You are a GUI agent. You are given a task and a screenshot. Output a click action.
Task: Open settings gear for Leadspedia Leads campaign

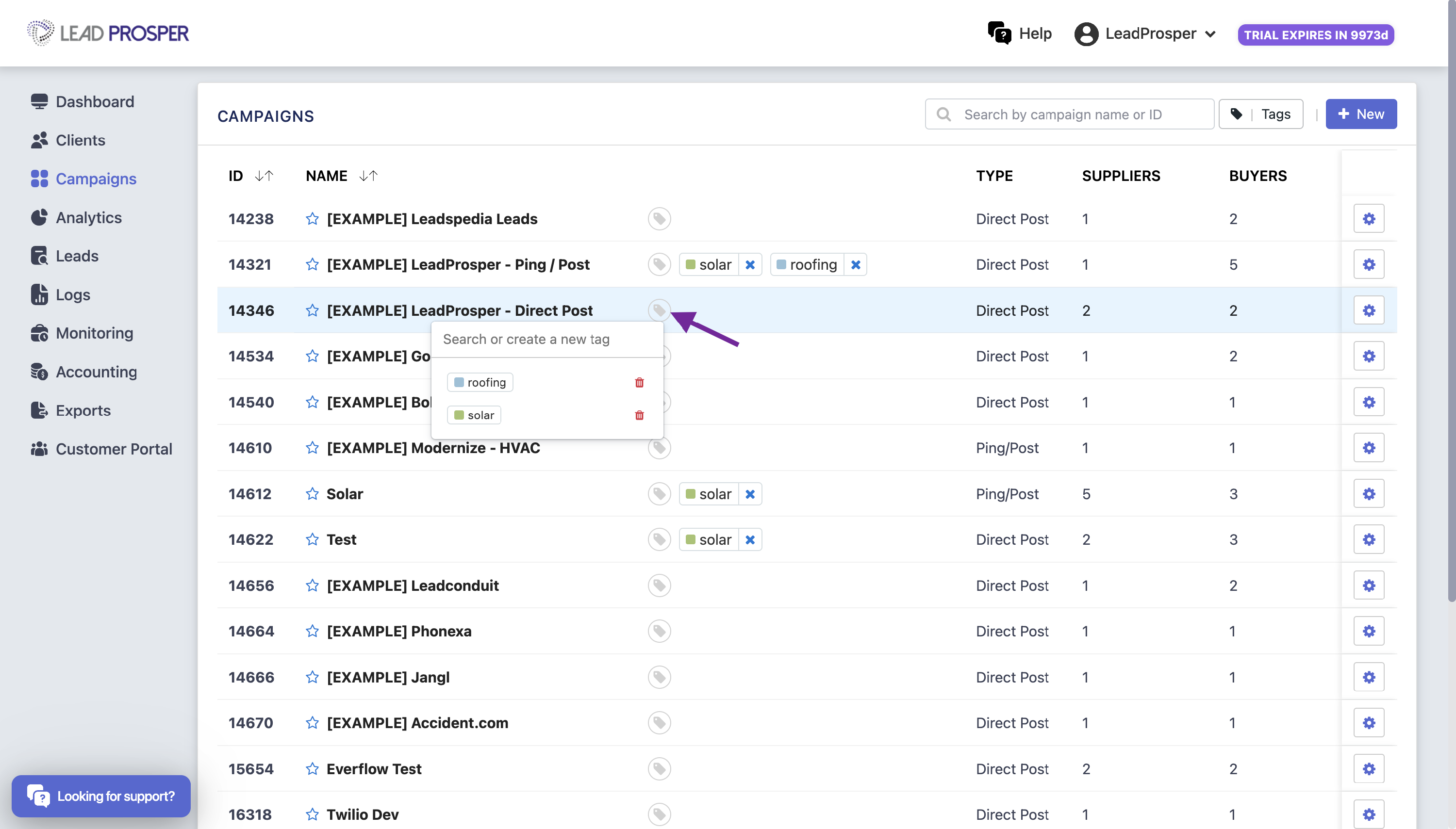pyautogui.click(x=1368, y=219)
